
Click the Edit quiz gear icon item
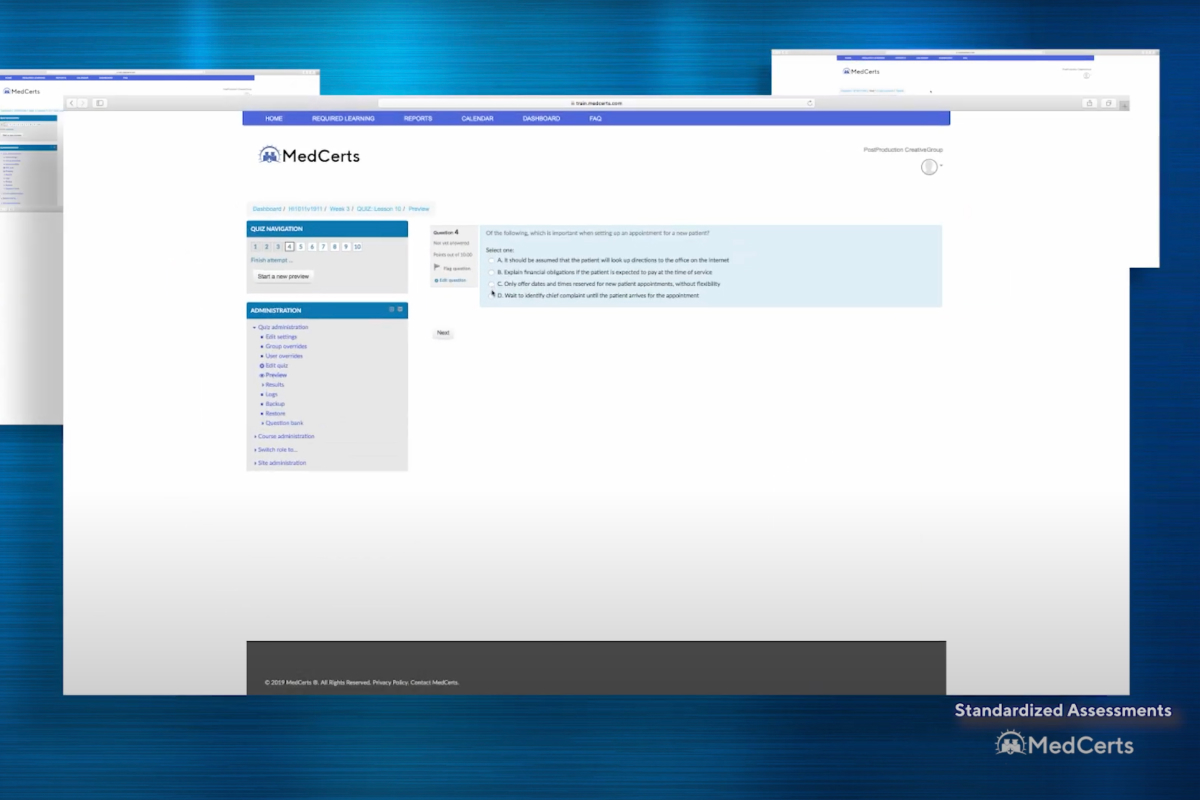click(x=275, y=366)
